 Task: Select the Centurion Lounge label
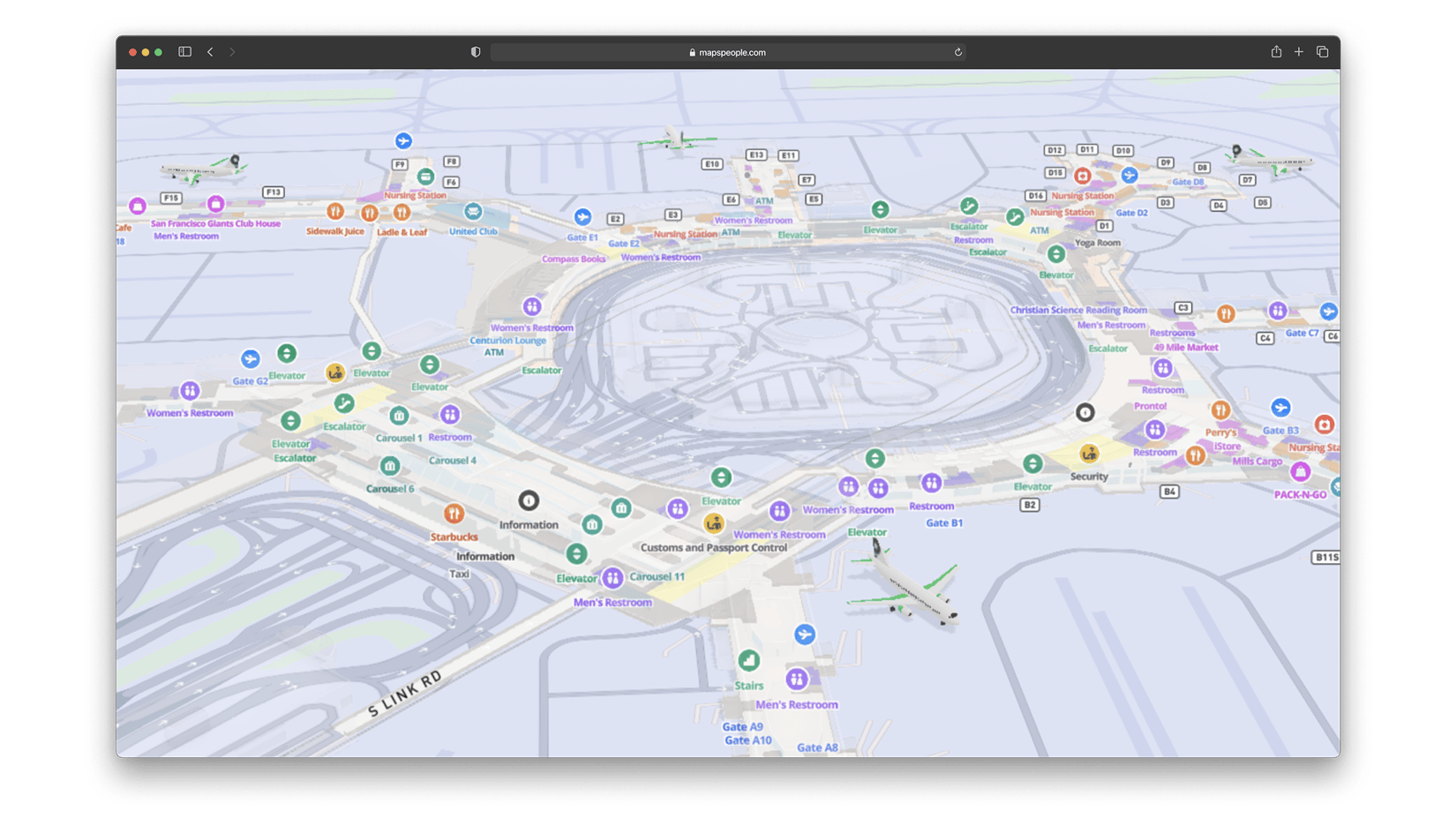pyautogui.click(x=507, y=341)
